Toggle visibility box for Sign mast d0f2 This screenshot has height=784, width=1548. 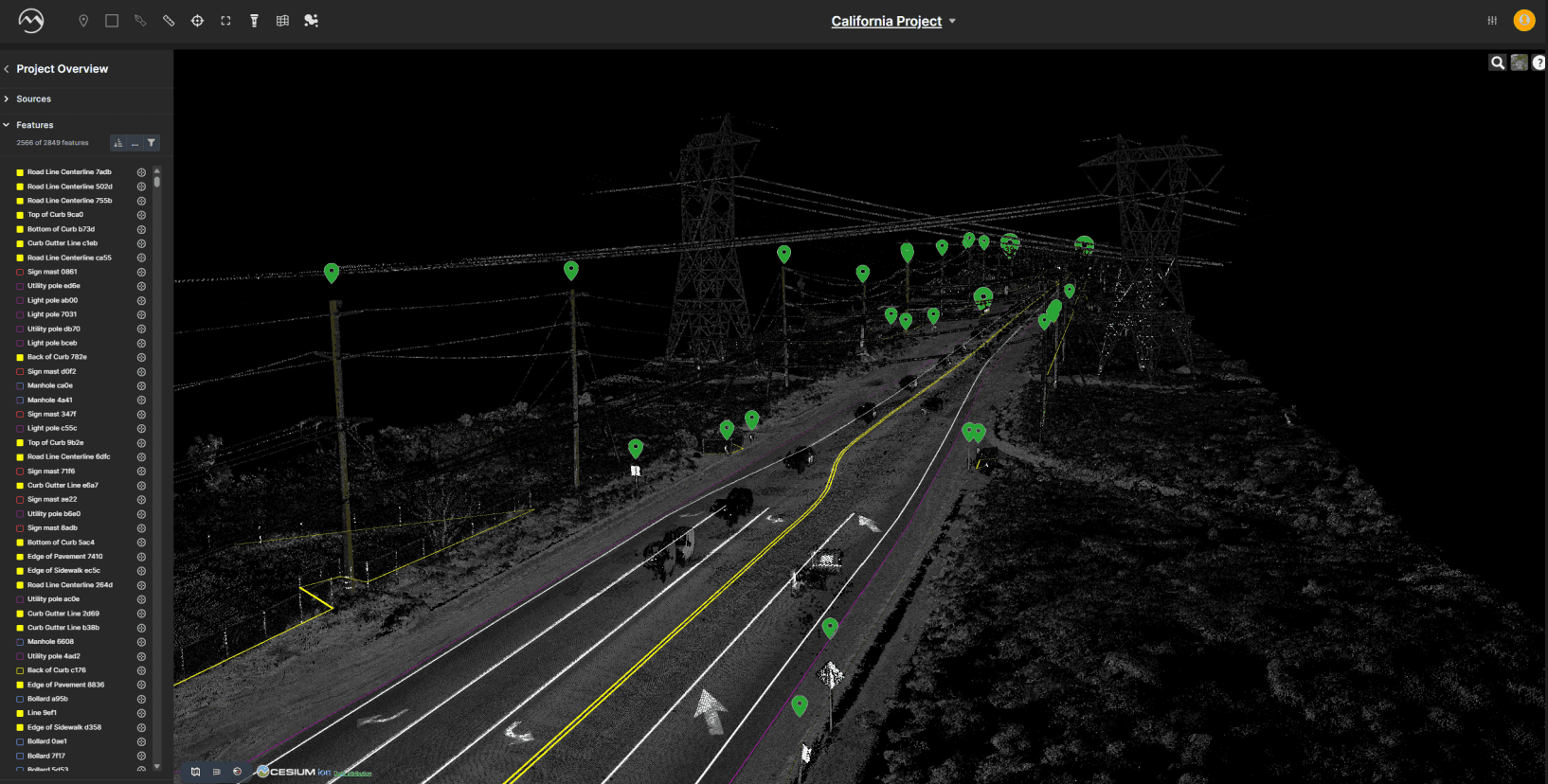click(x=20, y=372)
